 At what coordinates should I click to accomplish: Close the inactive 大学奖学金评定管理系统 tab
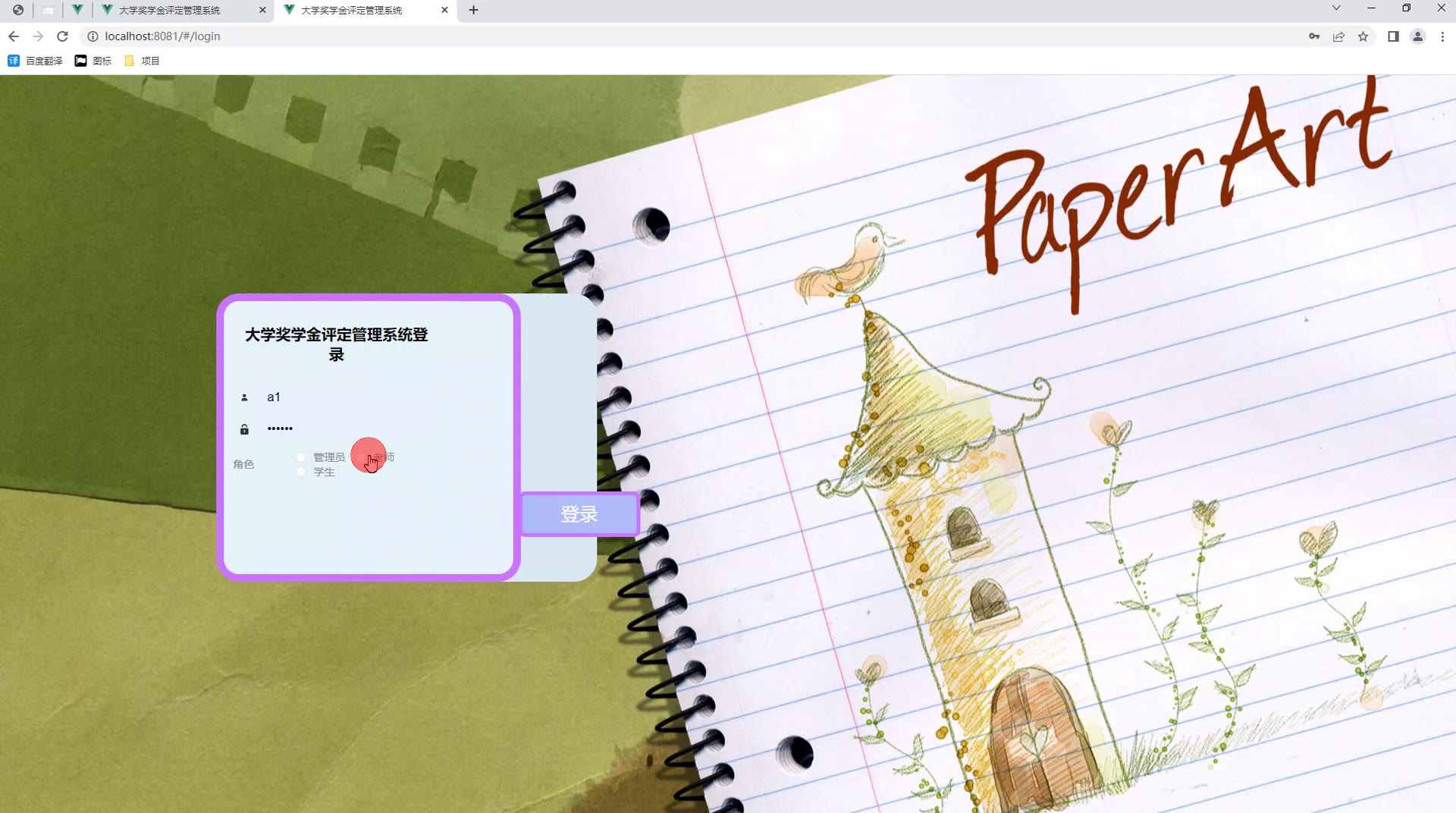click(262, 10)
